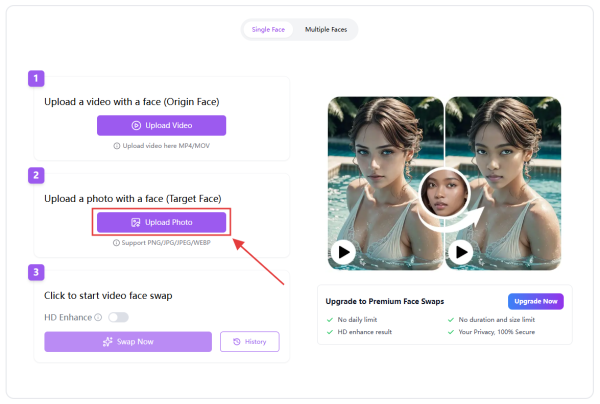Image resolution: width=600 pixels, height=404 pixels.
Task: Click info icon beside MP4/MOV upload hint
Action: click(117, 145)
